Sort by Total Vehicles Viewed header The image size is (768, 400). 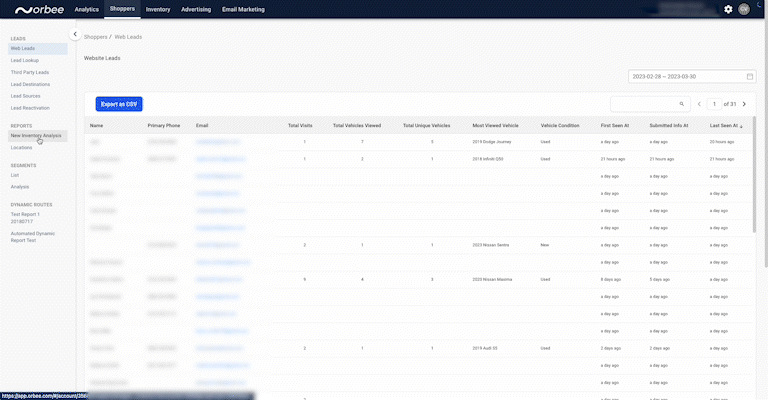pyautogui.click(x=357, y=126)
